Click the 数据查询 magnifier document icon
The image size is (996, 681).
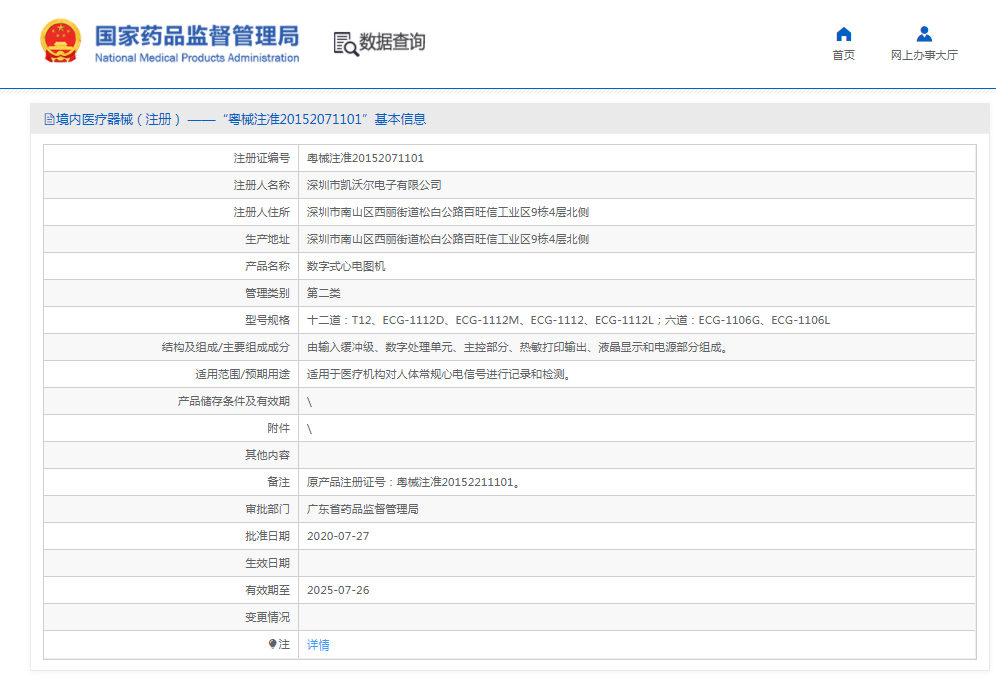(x=345, y=43)
